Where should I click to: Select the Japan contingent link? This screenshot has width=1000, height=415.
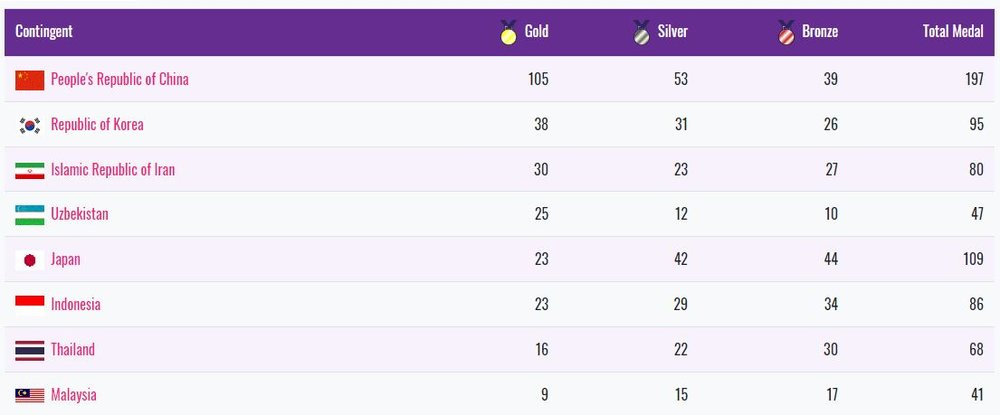66,259
